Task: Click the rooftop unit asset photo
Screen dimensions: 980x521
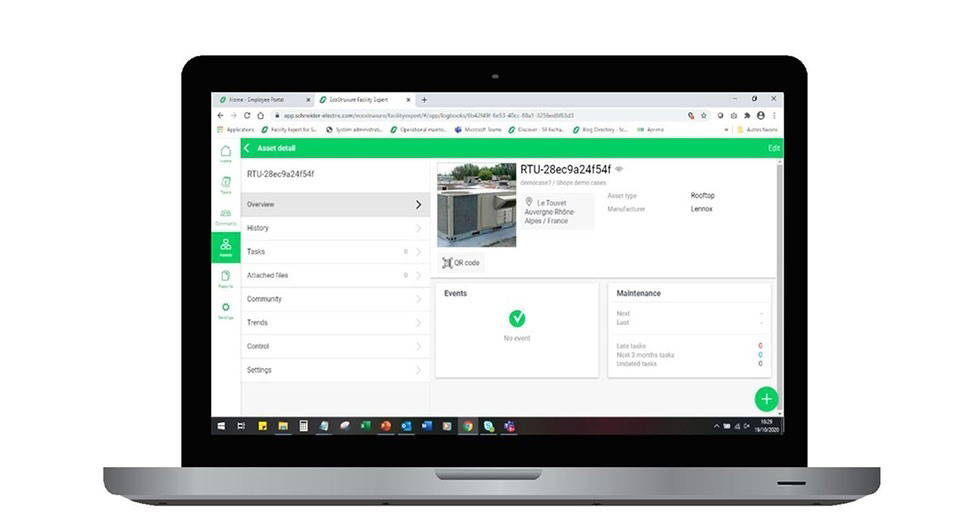Action: 477,205
